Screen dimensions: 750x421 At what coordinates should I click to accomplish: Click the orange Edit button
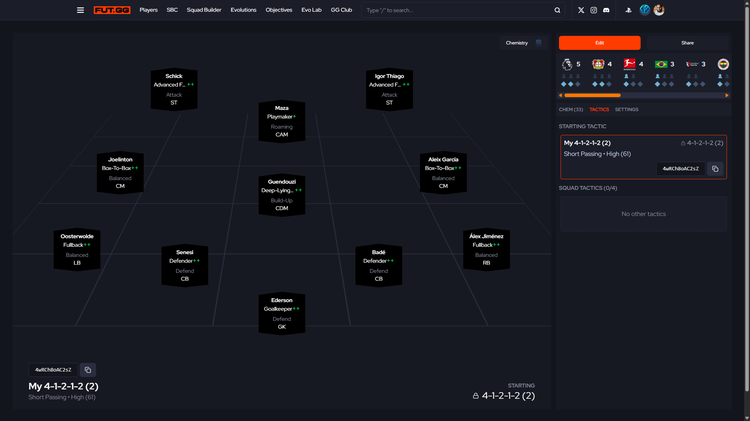click(x=599, y=43)
